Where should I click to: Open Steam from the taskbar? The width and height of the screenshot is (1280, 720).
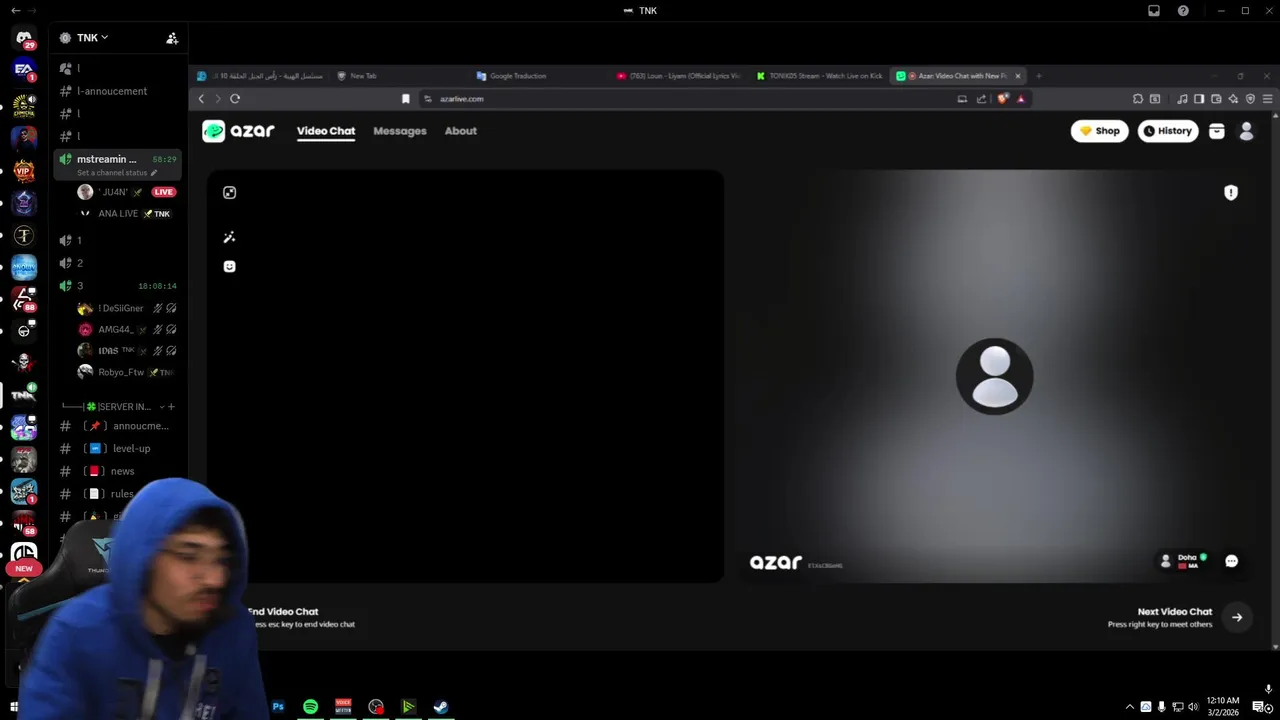440,707
